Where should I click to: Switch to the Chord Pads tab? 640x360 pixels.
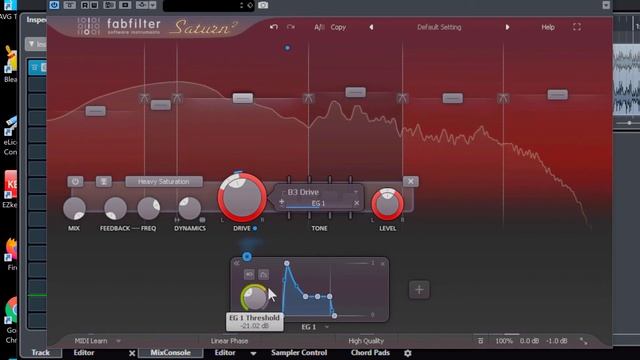coord(370,353)
